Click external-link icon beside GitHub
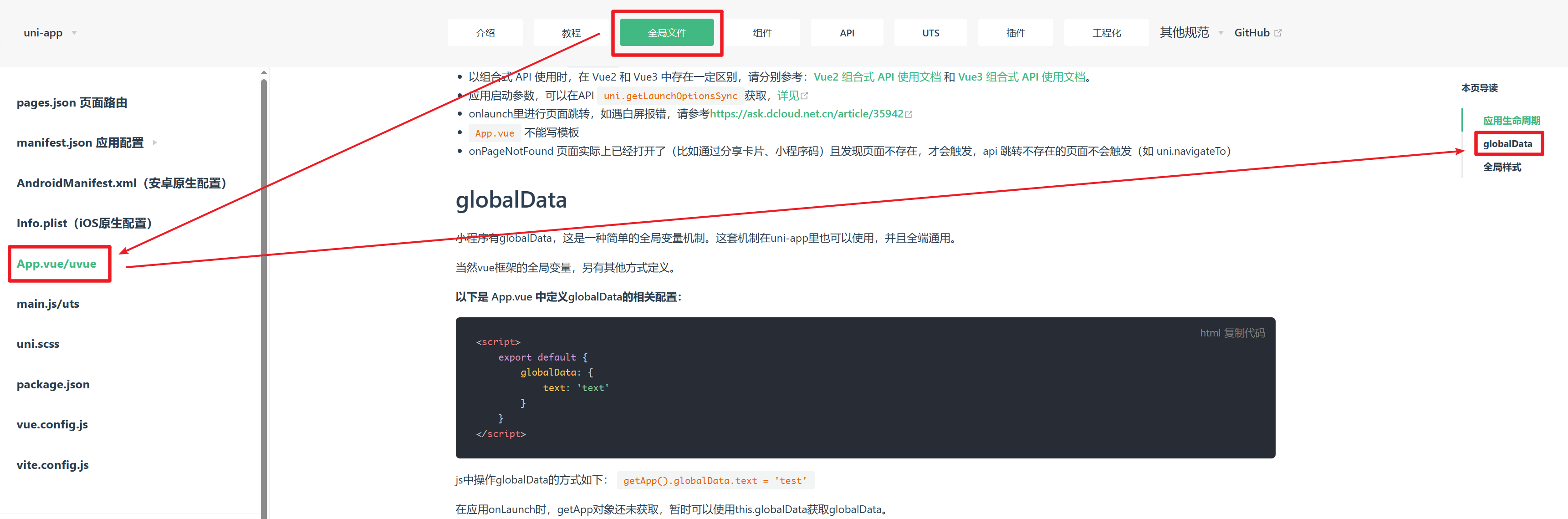1568x519 pixels. coord(1277,33)
